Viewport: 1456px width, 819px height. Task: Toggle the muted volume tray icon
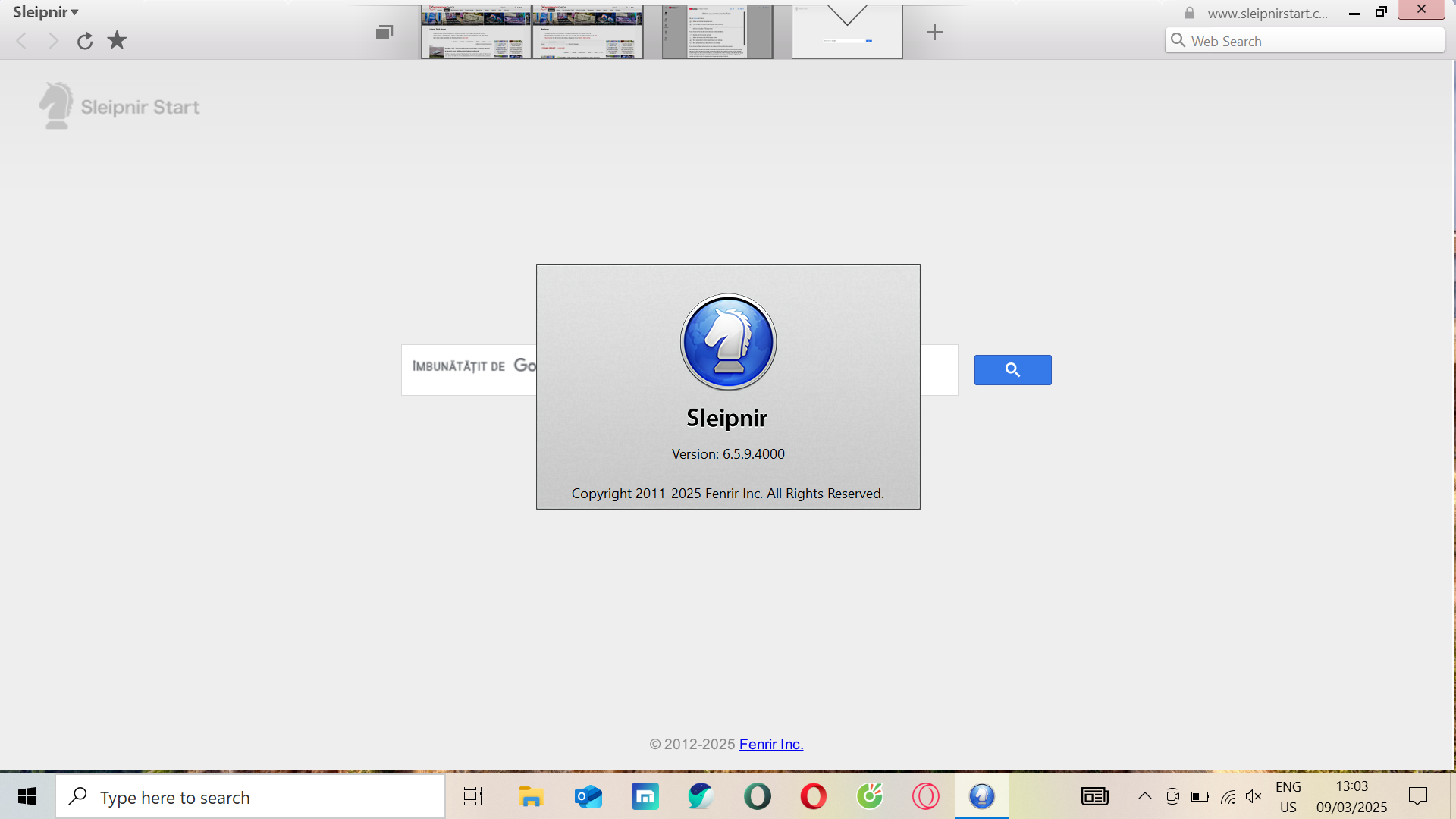pyautogui.click(x=1254, y=796)
